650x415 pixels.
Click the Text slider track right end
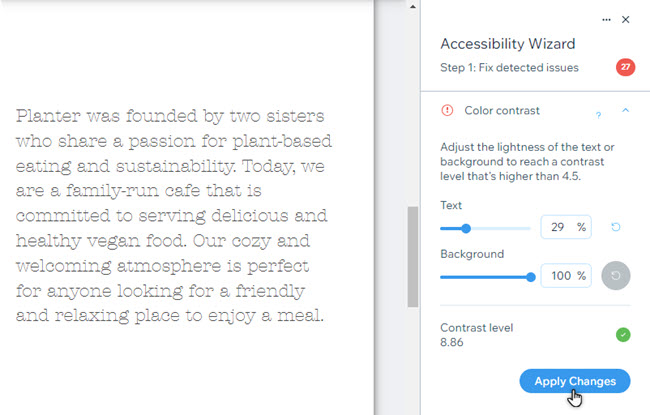(x=528, y=228)
